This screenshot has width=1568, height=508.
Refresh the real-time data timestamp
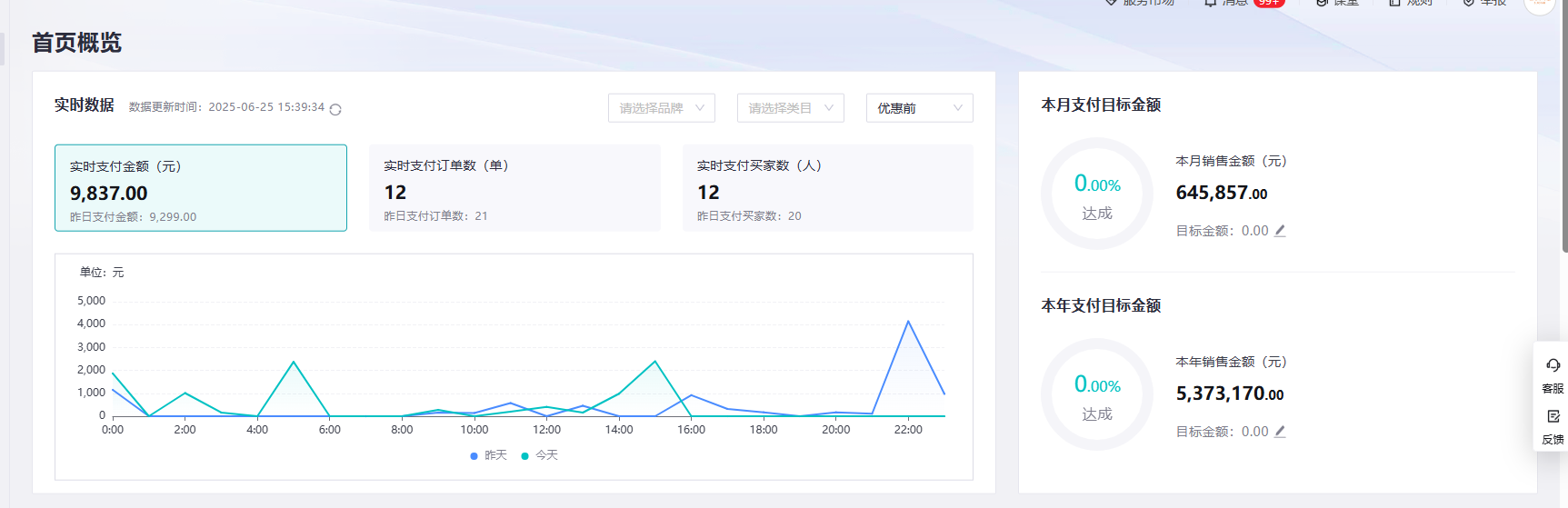point(335,109)
